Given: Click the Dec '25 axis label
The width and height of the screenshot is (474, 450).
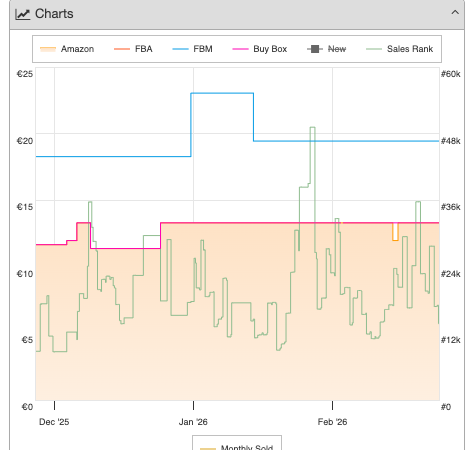Looking at the screenshot, I should pos(54,422).
